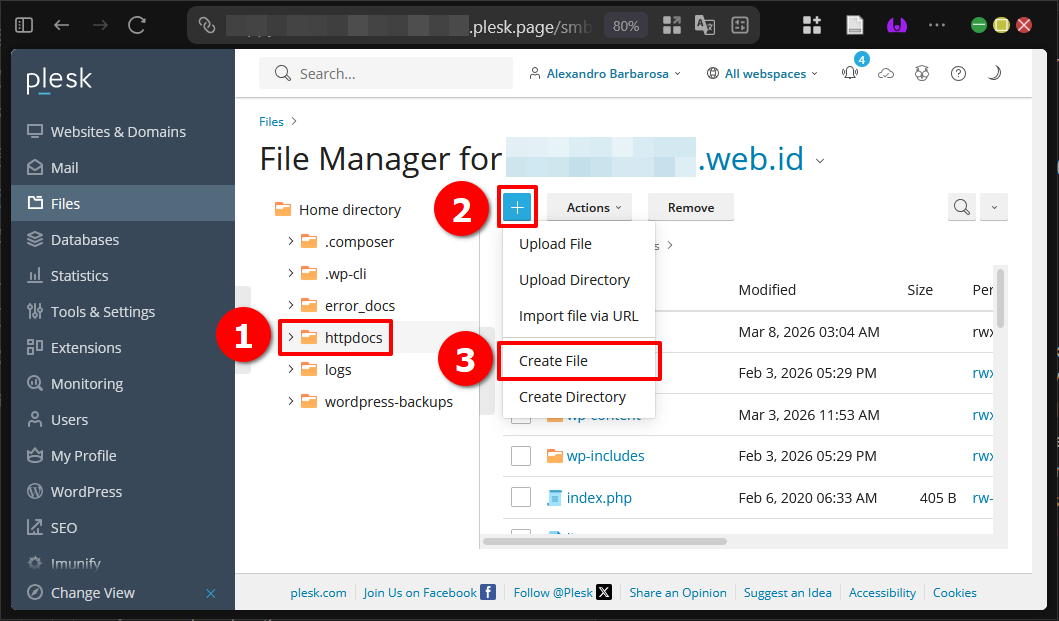Reload the page in the browser
Screen dimensions: 1059x621
137,26
